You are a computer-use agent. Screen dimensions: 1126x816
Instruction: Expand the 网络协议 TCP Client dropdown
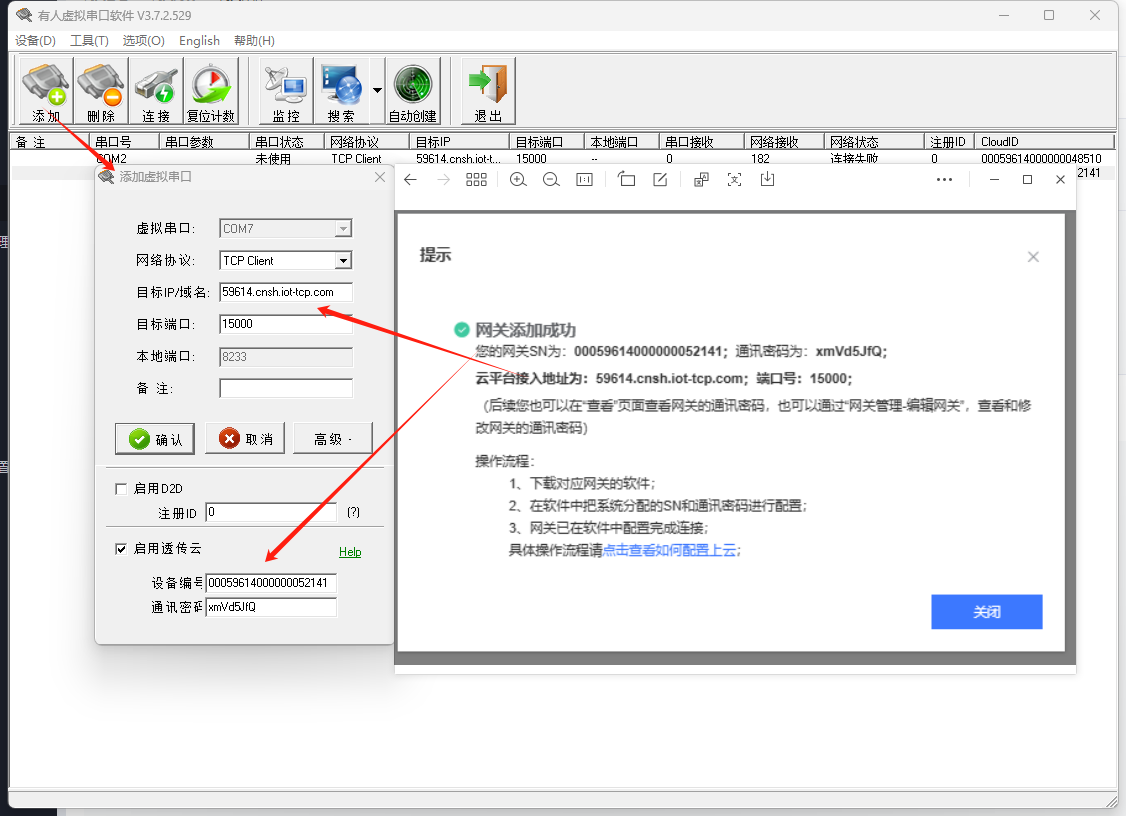pyautogui.click(x=343, y=261)
